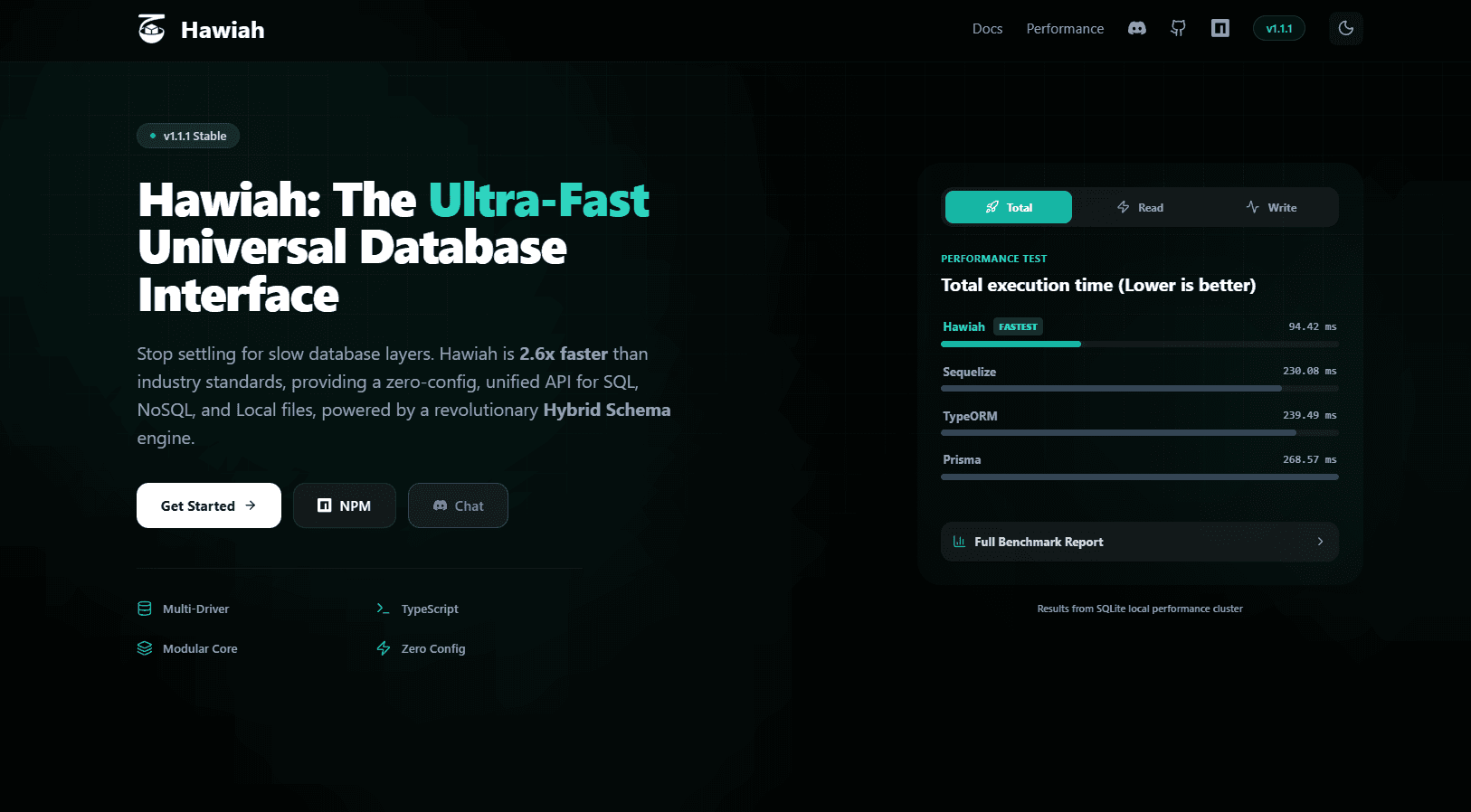The image size is (1471, 812).
Task: Open the NPM icon in header
Action: tap(1220, 29)
